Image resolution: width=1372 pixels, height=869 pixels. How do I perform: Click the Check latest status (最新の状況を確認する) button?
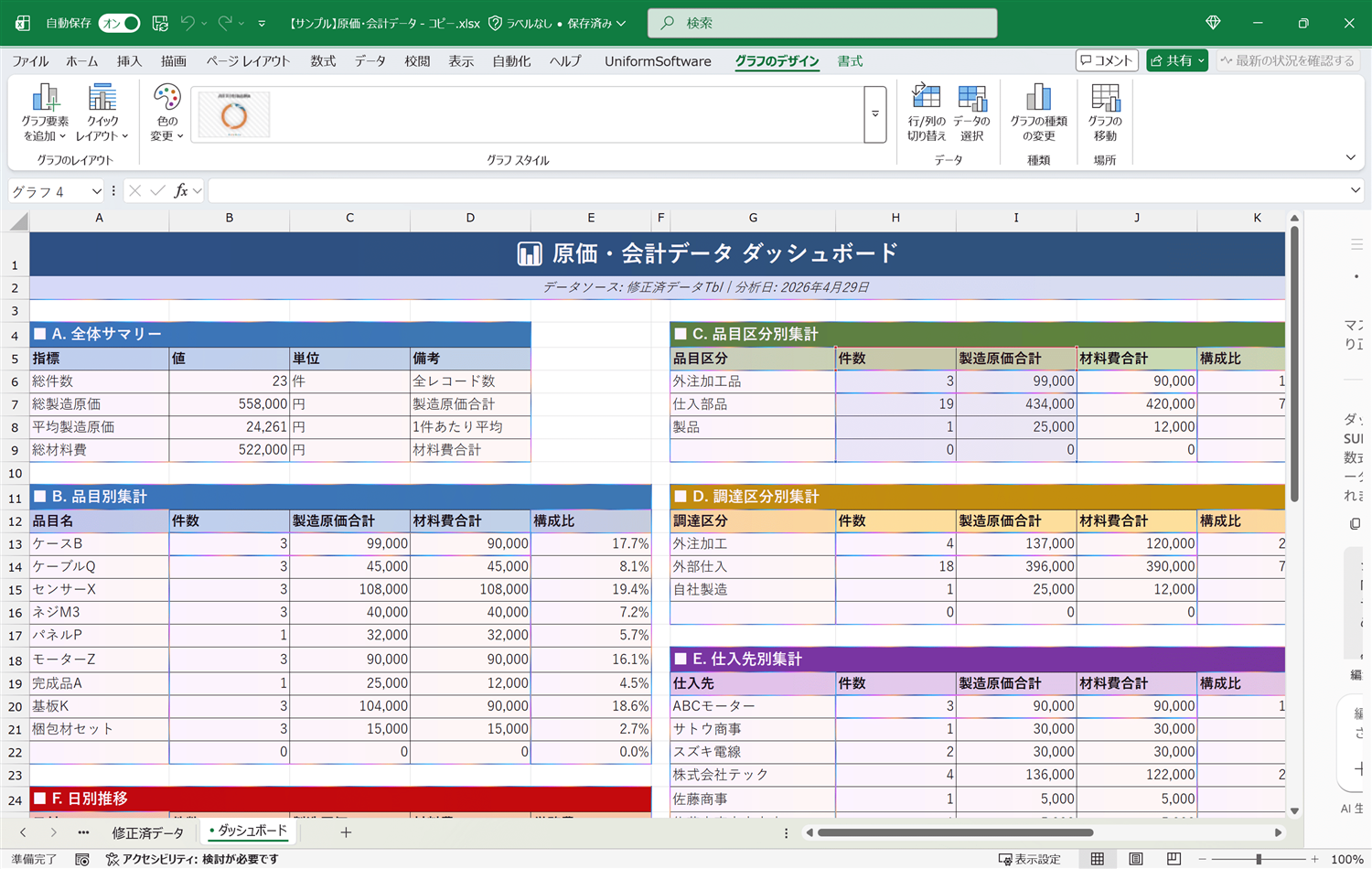pos(1287,60)
